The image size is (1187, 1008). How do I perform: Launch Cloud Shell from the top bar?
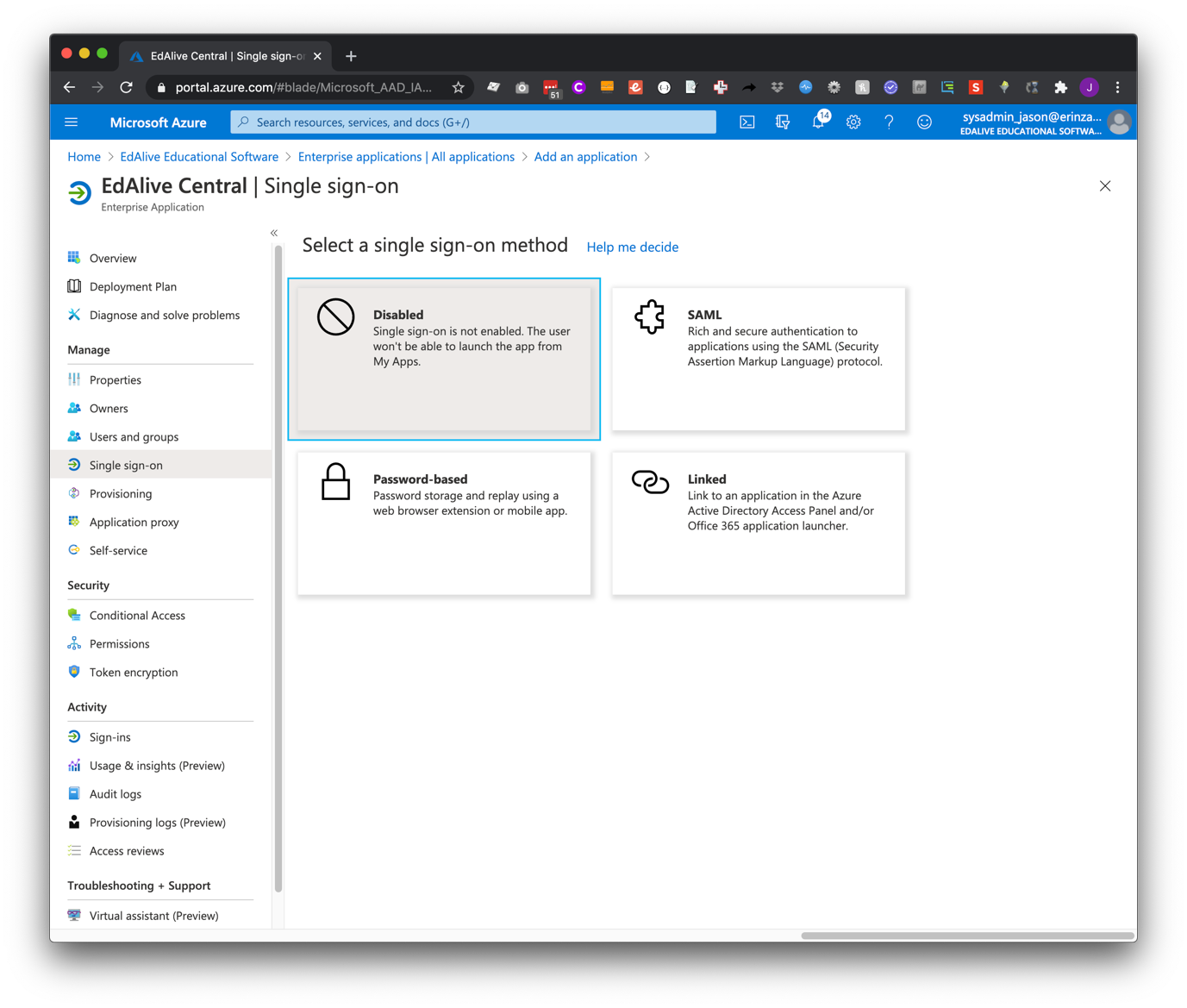click(747, 122)
